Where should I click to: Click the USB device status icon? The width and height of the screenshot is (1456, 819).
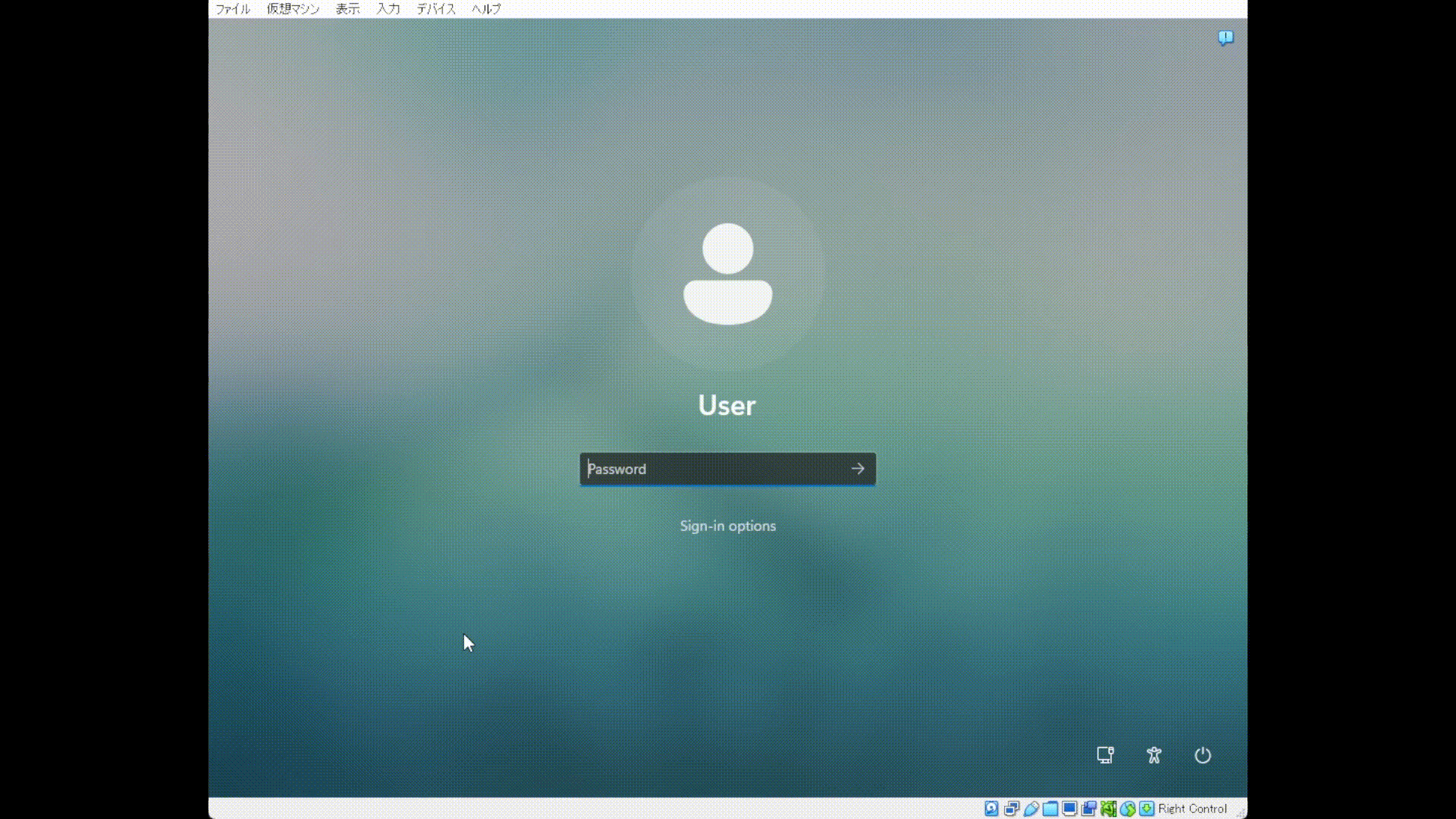1031,808
